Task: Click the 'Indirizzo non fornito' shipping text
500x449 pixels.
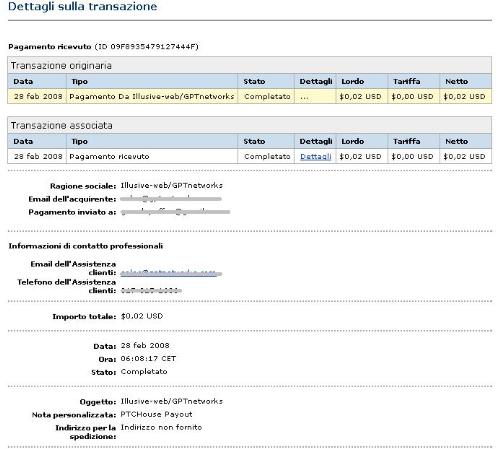Action: click(161, 427)
